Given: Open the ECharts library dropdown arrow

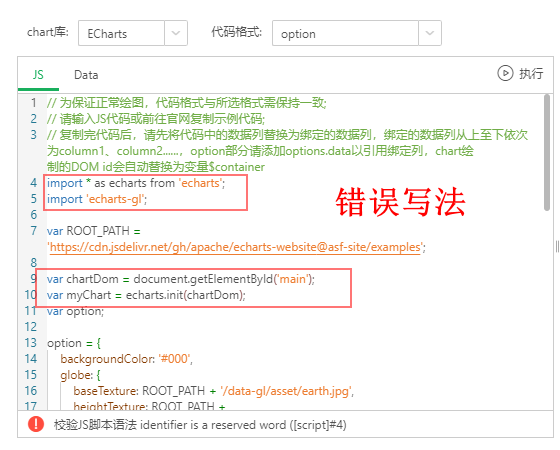Looking at the screenshot, I should [176, 33].
